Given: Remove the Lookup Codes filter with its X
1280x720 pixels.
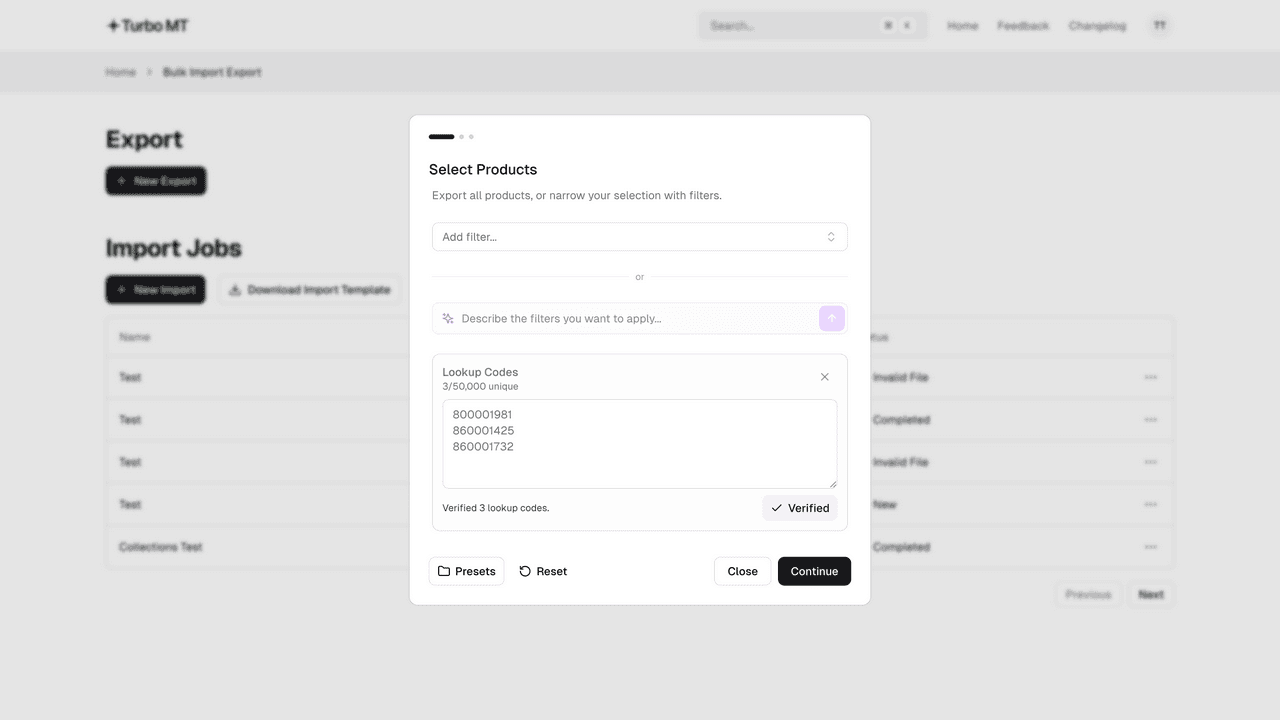Looking at the screenshot, I should click(x=825, y=377).
